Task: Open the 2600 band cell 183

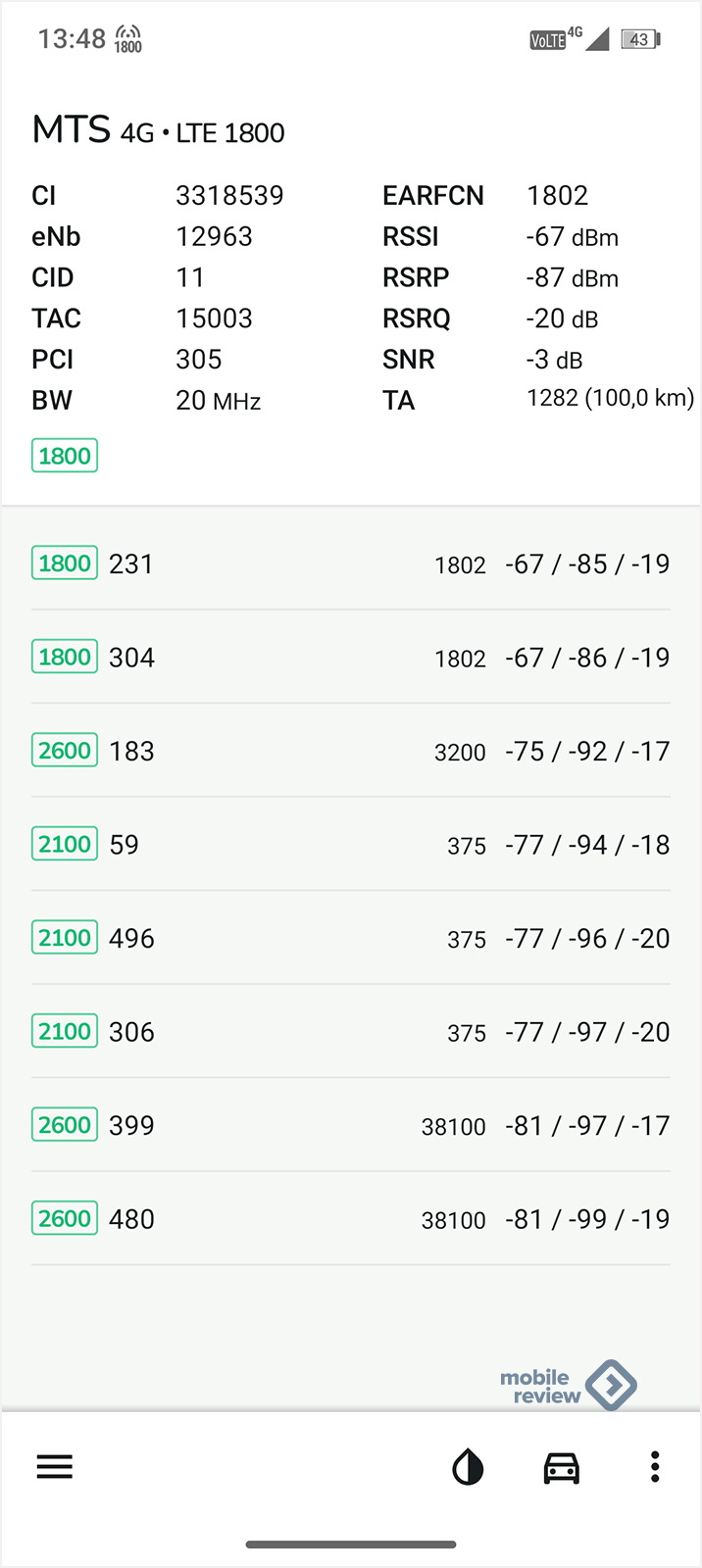Action: pos(351,752)
